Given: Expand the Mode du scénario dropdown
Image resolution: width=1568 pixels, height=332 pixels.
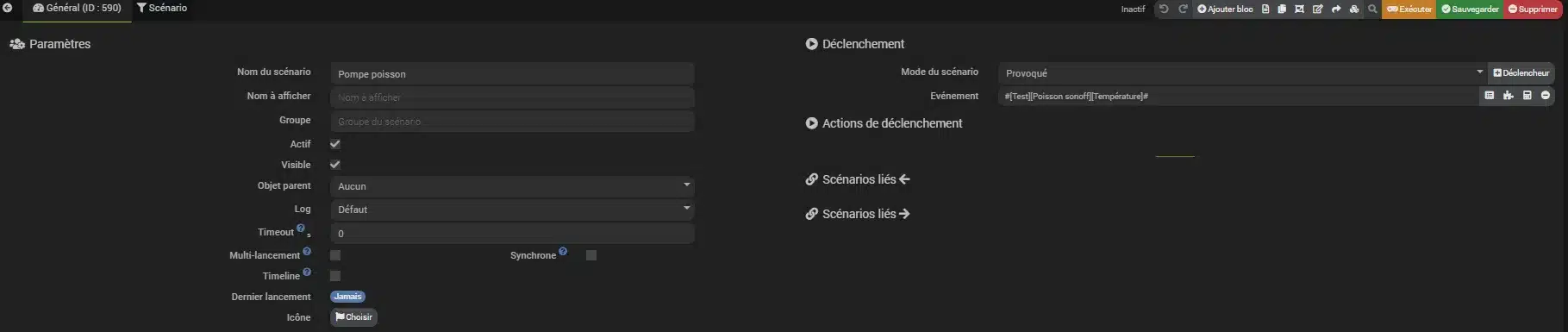Looking at the screenshot, I should (x=1242, y=73).
